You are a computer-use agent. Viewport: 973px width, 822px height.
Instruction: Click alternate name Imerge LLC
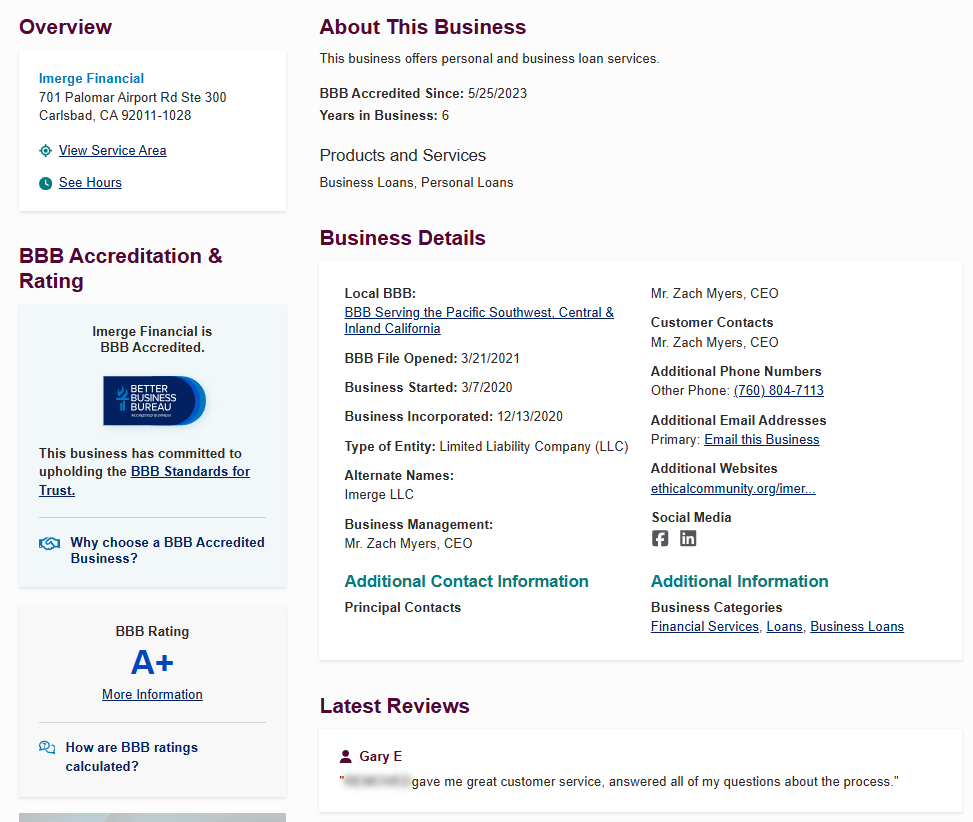[379, 494]
